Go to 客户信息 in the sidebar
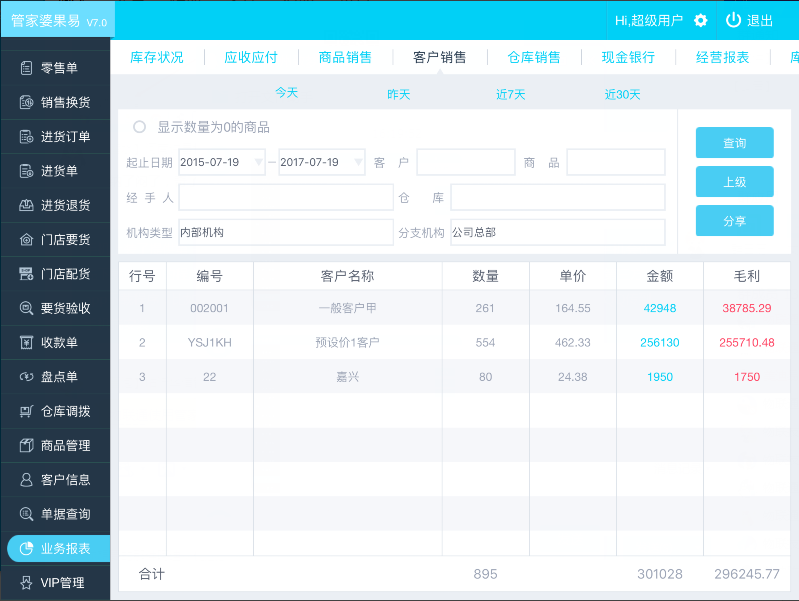The height and width of the screenshot is (601, 799). coord(56,480)
